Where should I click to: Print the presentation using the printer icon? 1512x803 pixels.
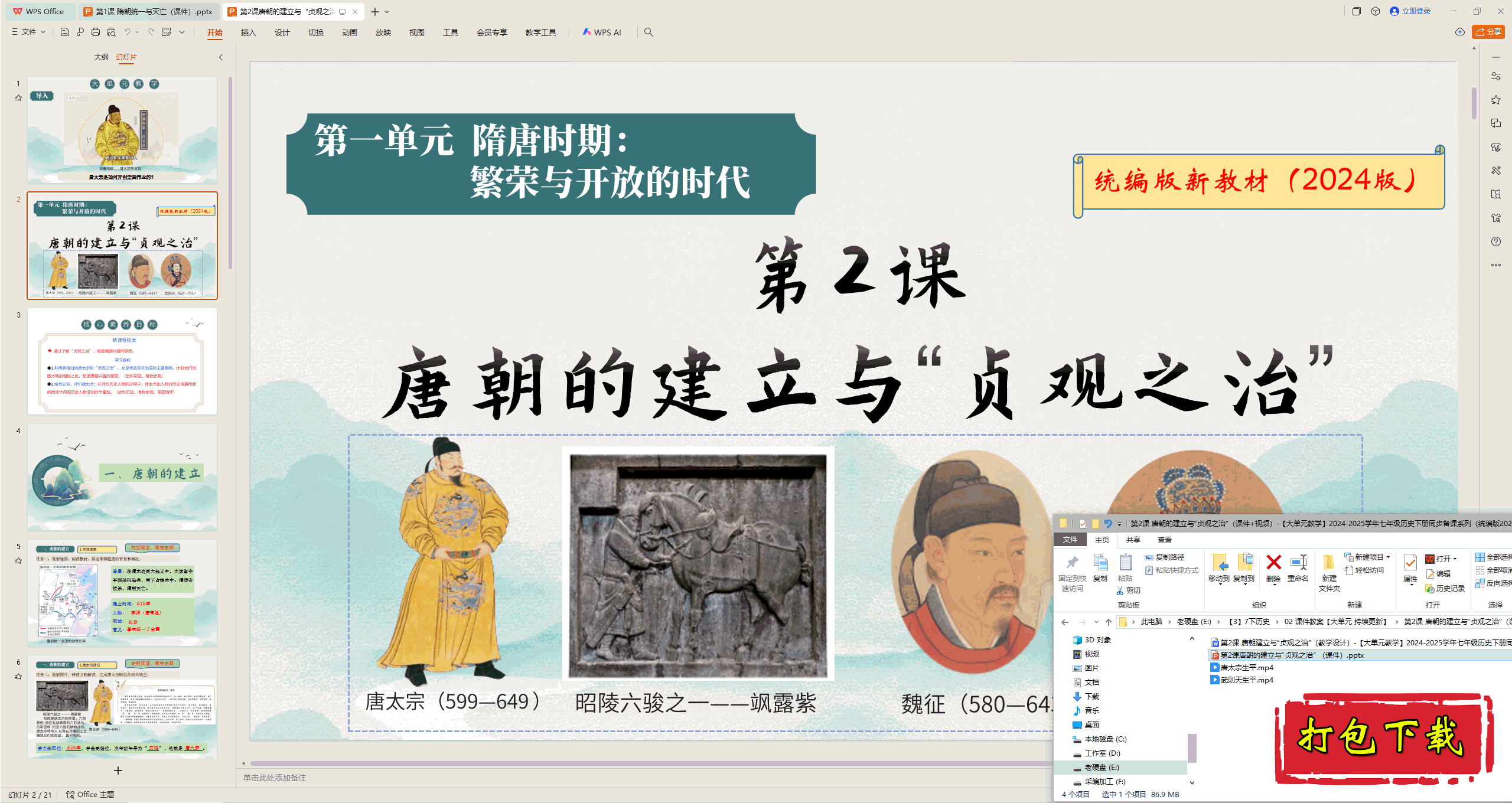point(96,32)
